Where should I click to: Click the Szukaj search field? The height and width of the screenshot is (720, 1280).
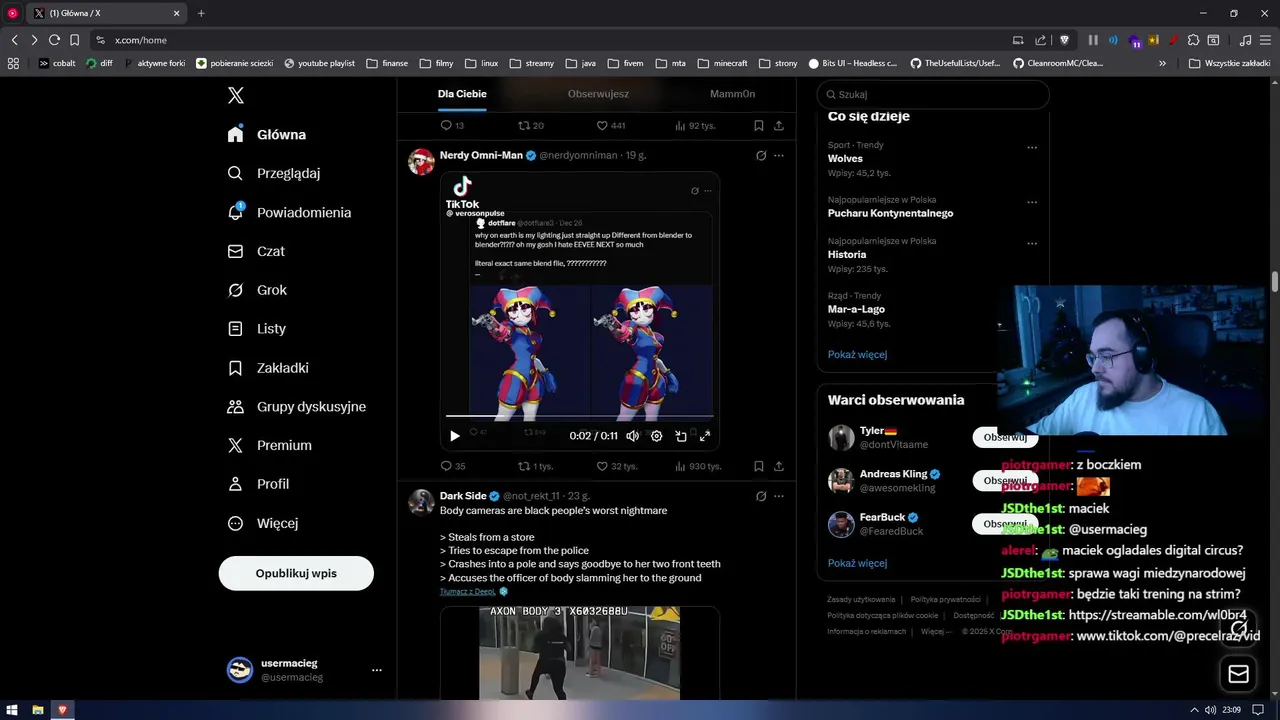pyautogui.click(x=933, y=94)
